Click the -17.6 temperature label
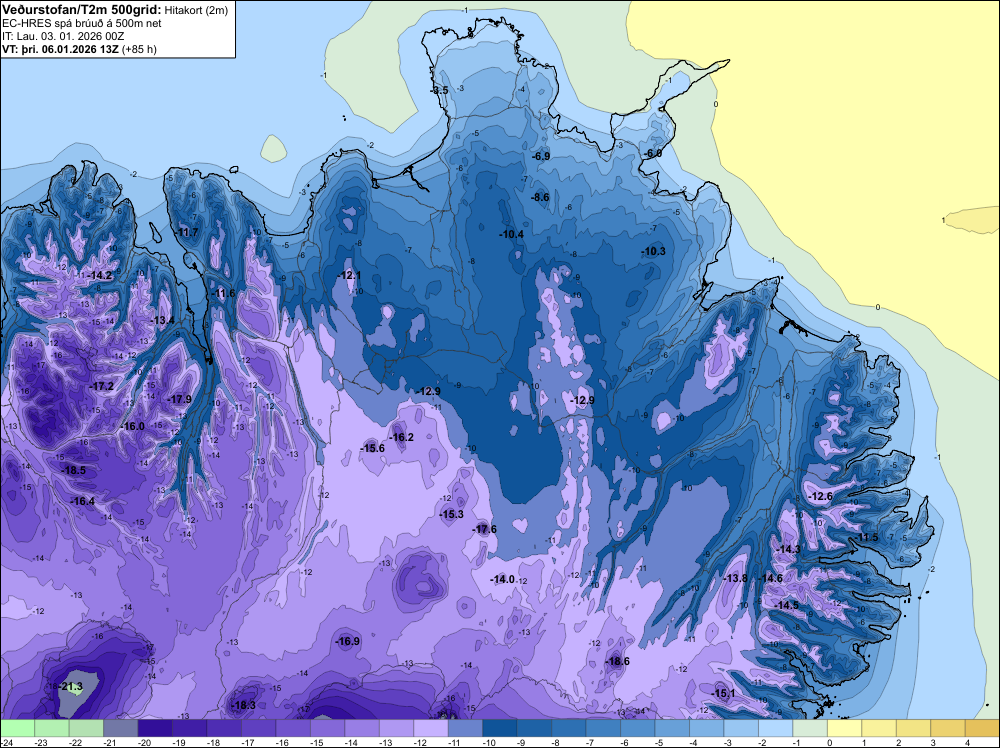Image resolution: width=1000 pixels, height=748 pixels. click(x=485, y=529)
